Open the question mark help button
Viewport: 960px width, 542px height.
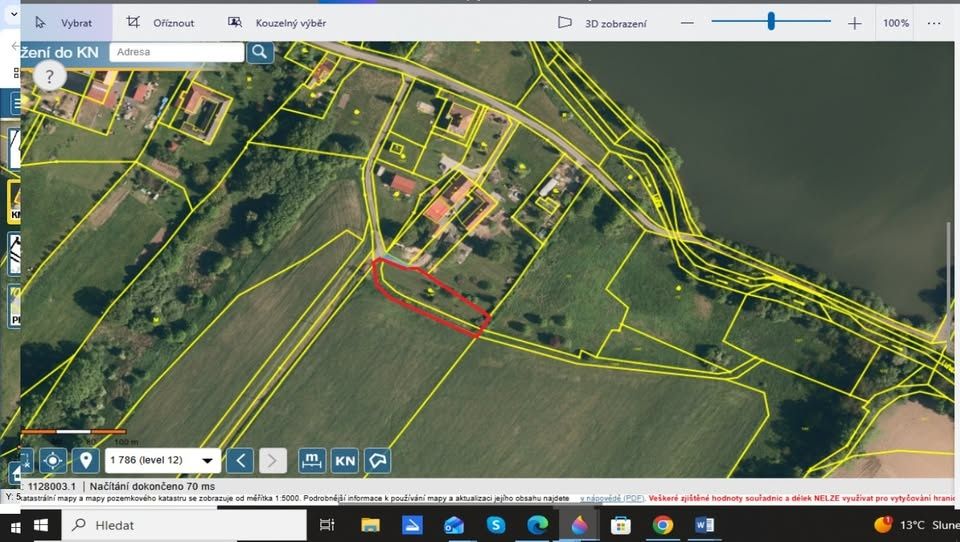[50, 77]
